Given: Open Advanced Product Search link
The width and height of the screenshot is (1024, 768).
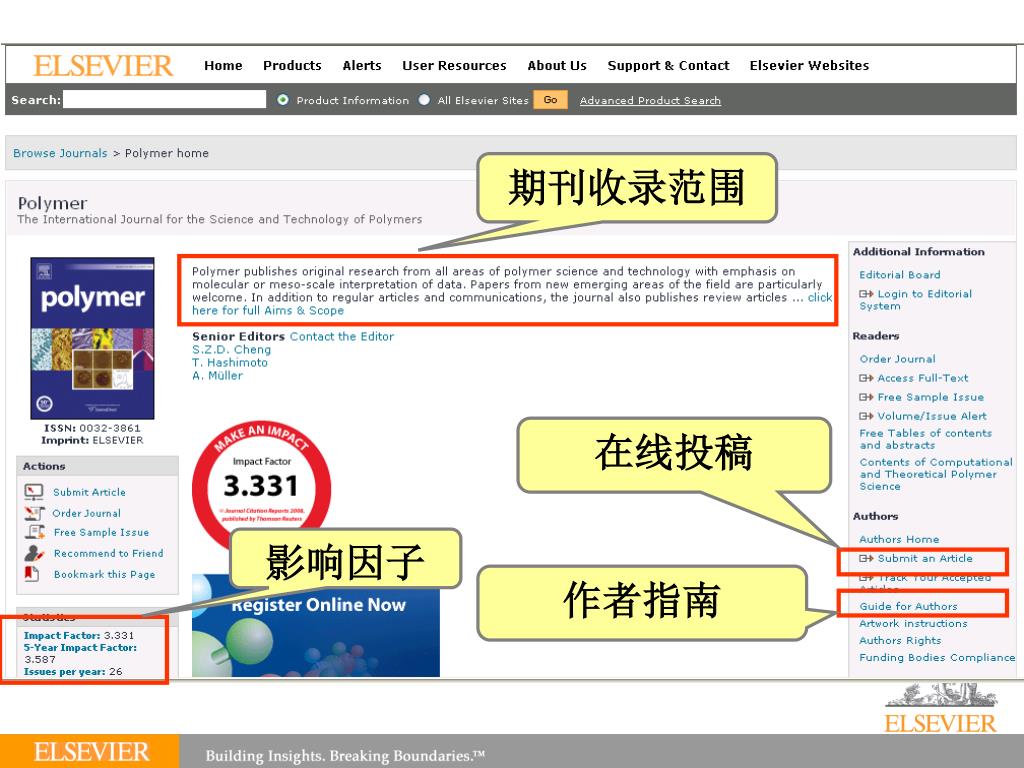Looking at the screenshot, I should (650, 101).
